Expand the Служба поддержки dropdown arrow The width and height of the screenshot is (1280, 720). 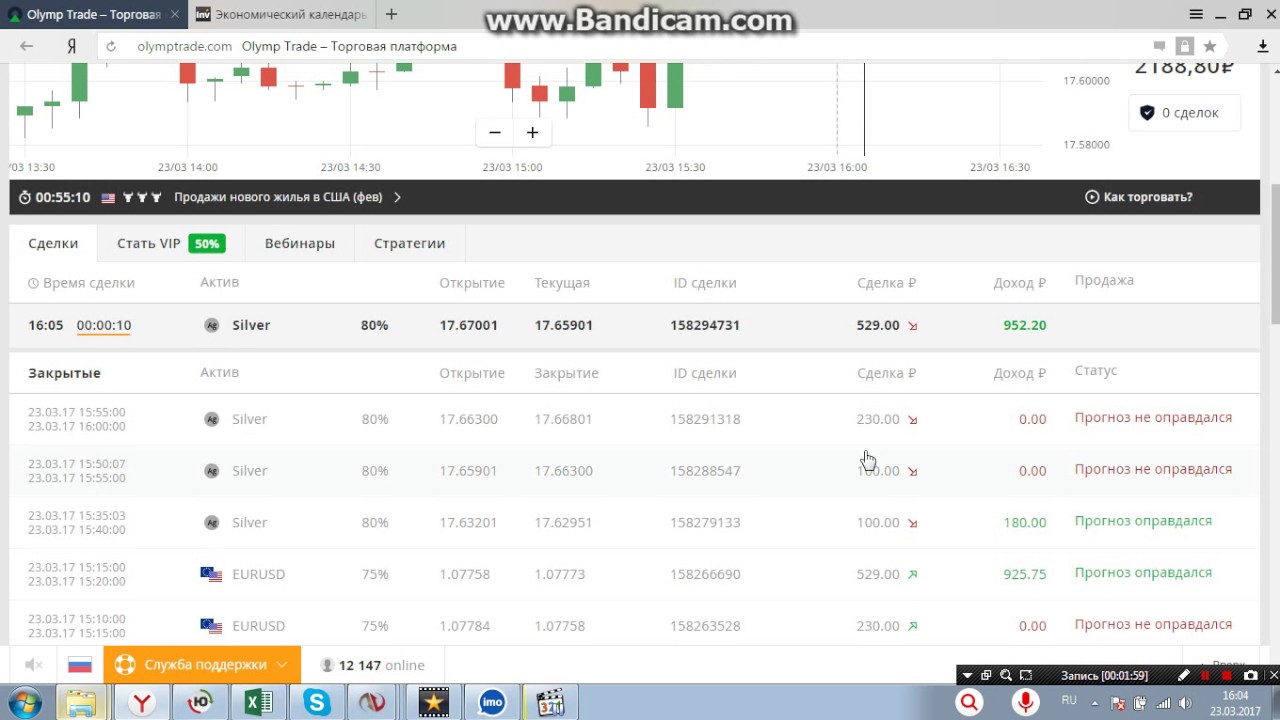point(282,665)
